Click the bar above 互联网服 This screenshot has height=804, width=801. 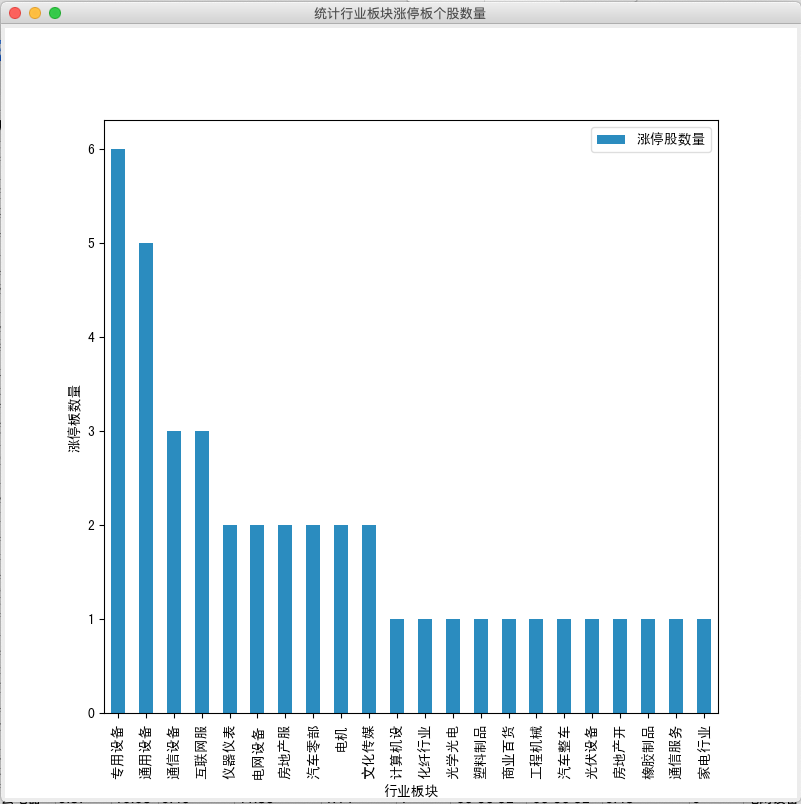pos(202,572)
